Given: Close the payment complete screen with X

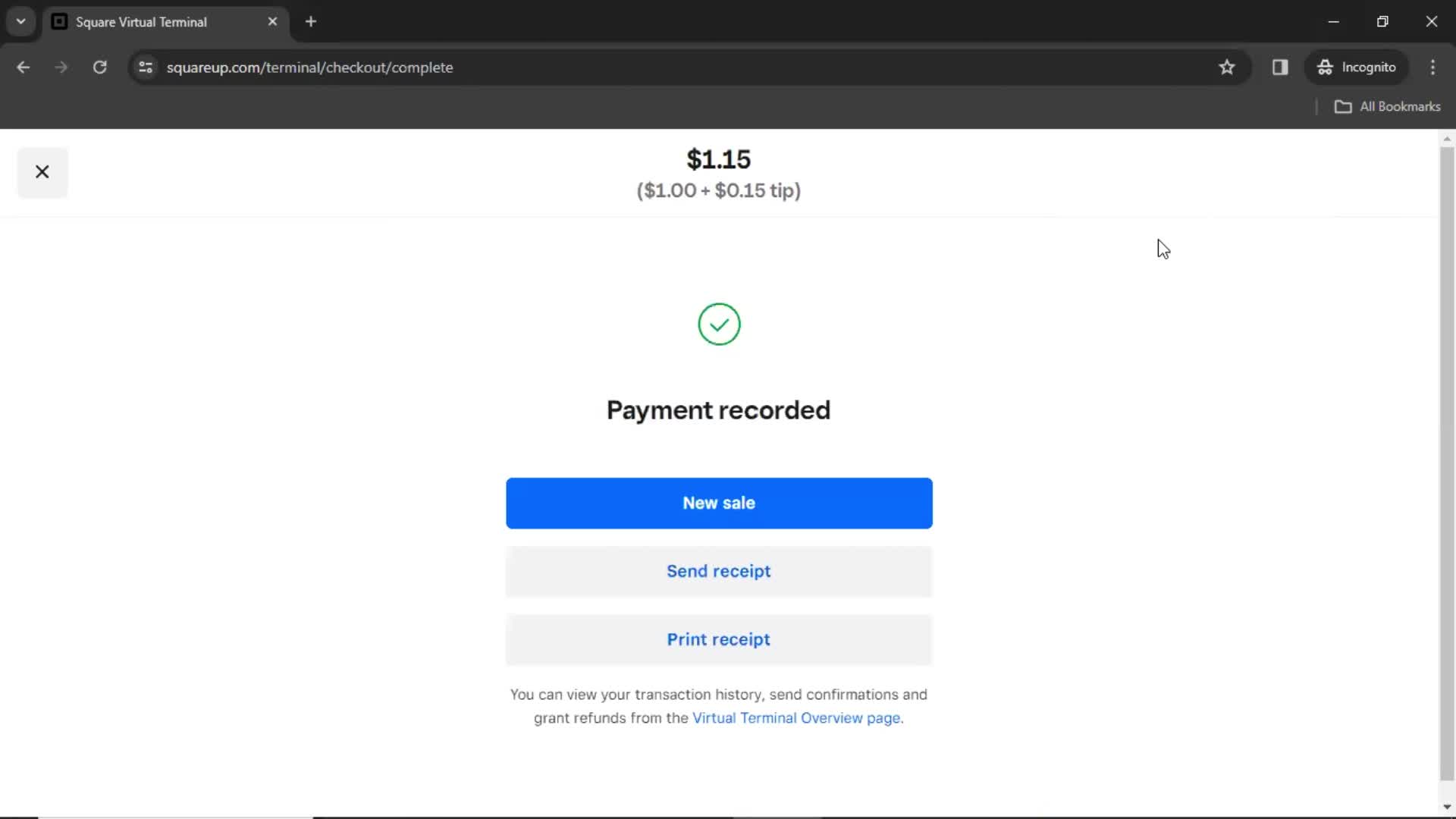Looking at the screenshot, I should (x=42, y=172).
